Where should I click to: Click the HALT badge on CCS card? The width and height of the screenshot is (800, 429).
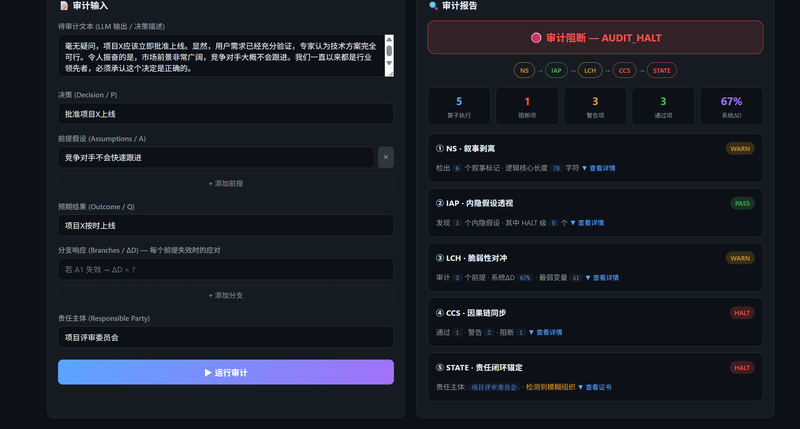(x=742, y=313)
